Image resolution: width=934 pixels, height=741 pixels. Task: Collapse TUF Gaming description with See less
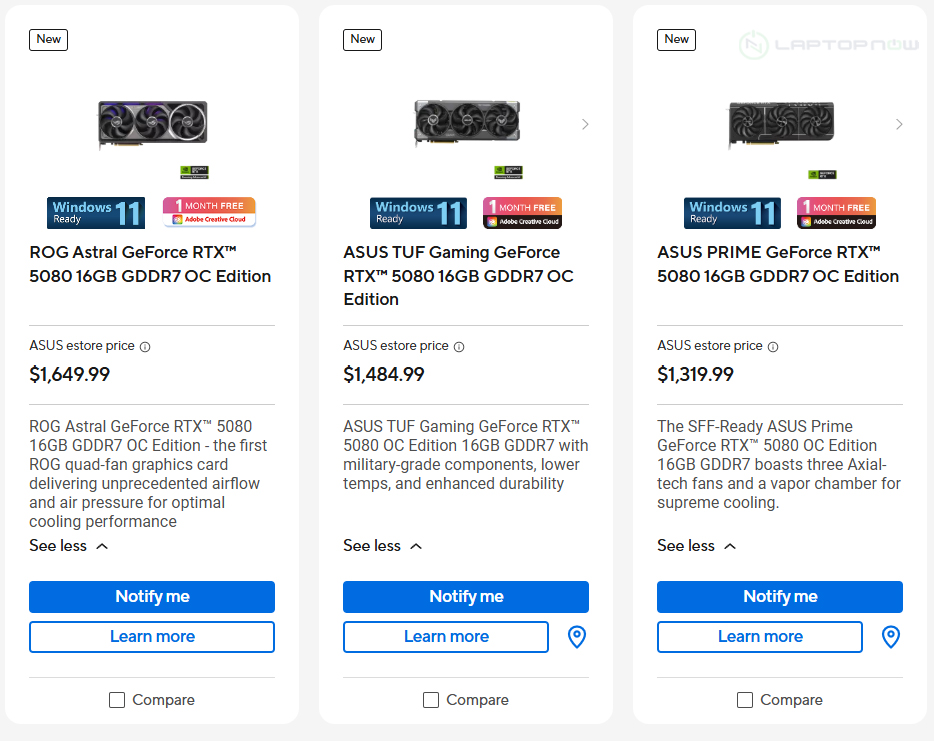383,546
